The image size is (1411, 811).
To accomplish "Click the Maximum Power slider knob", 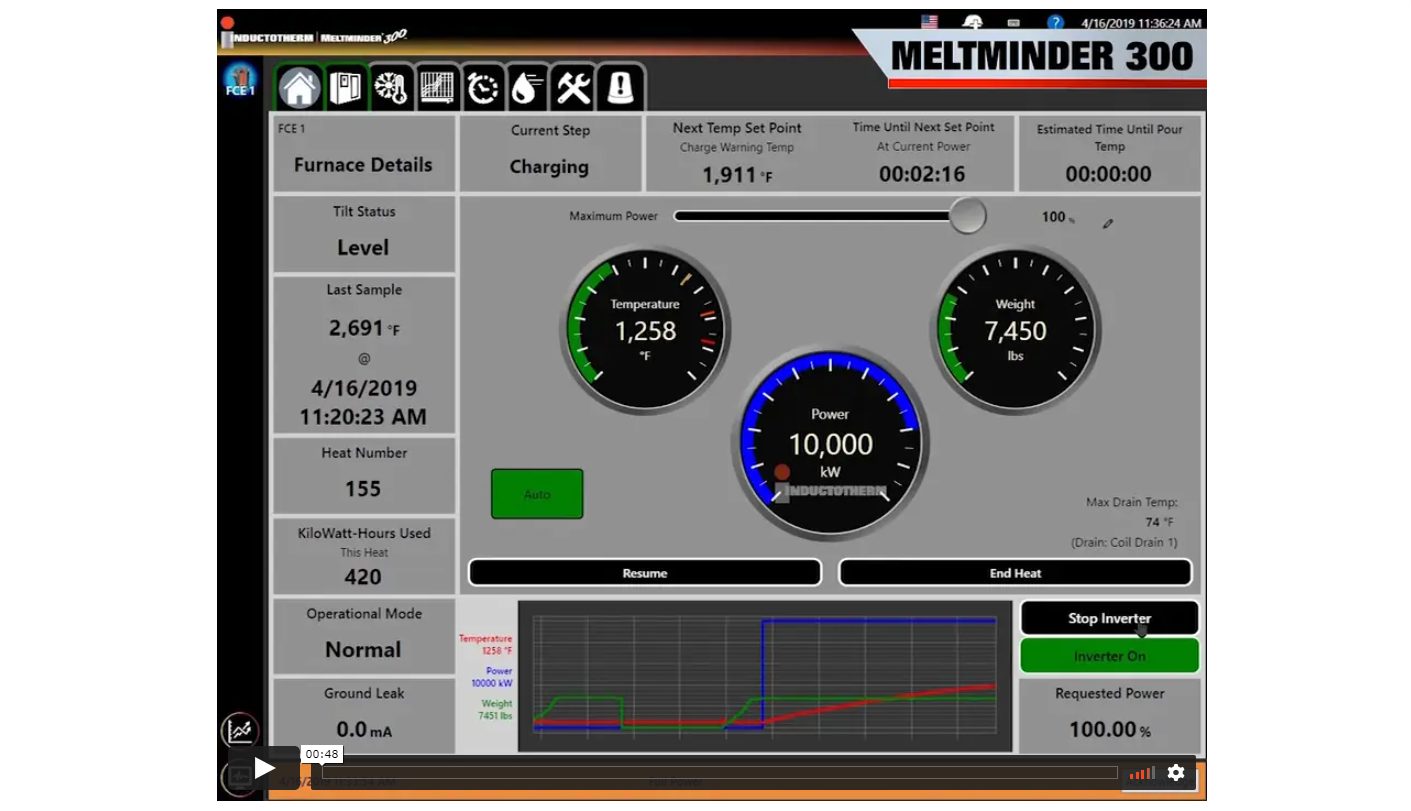I will [x=967, y=215].
